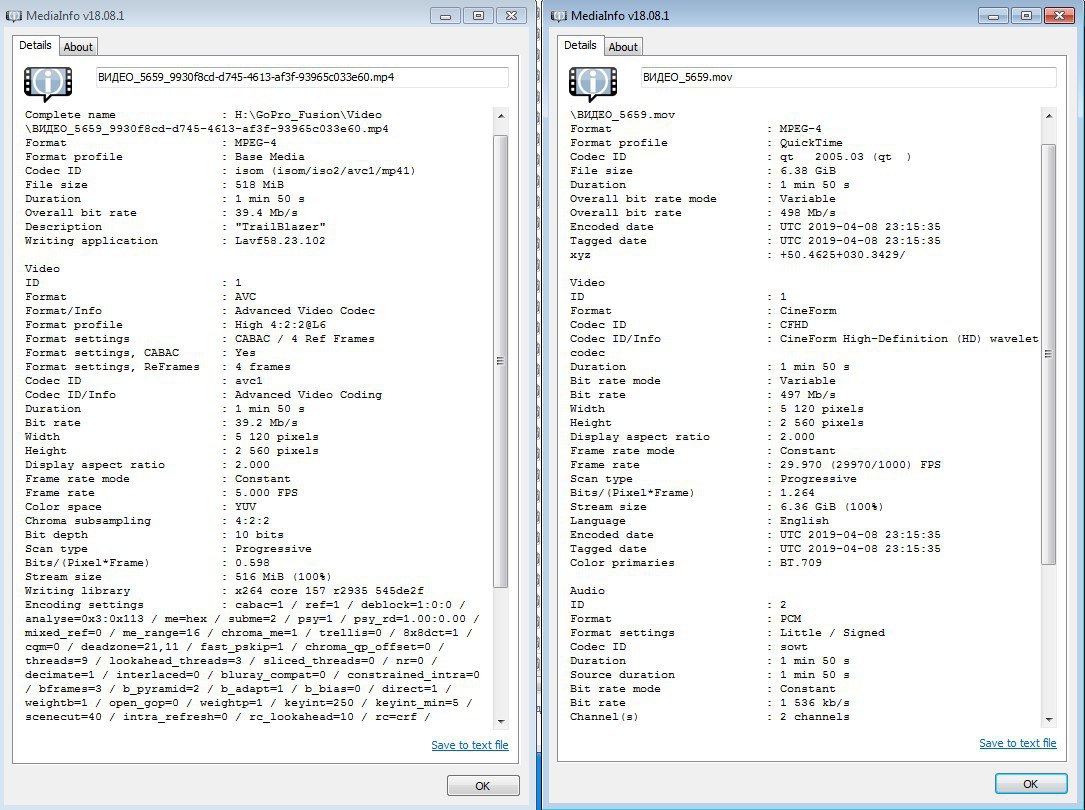Click 'BT.709' color primaries value
The image size is (1085, 810).
pyautogui.click(x=801, y=562)
